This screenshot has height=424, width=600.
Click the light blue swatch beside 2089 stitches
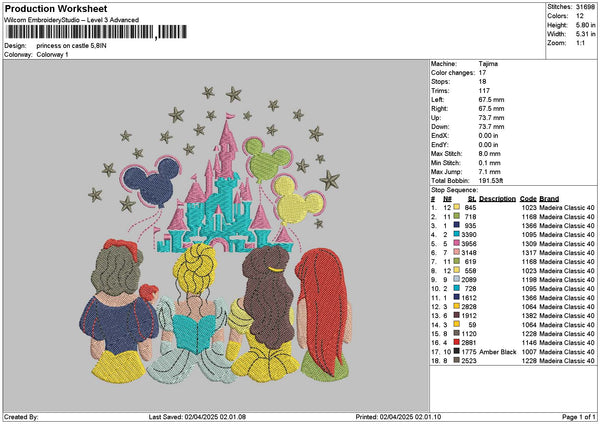coord(457,279)
